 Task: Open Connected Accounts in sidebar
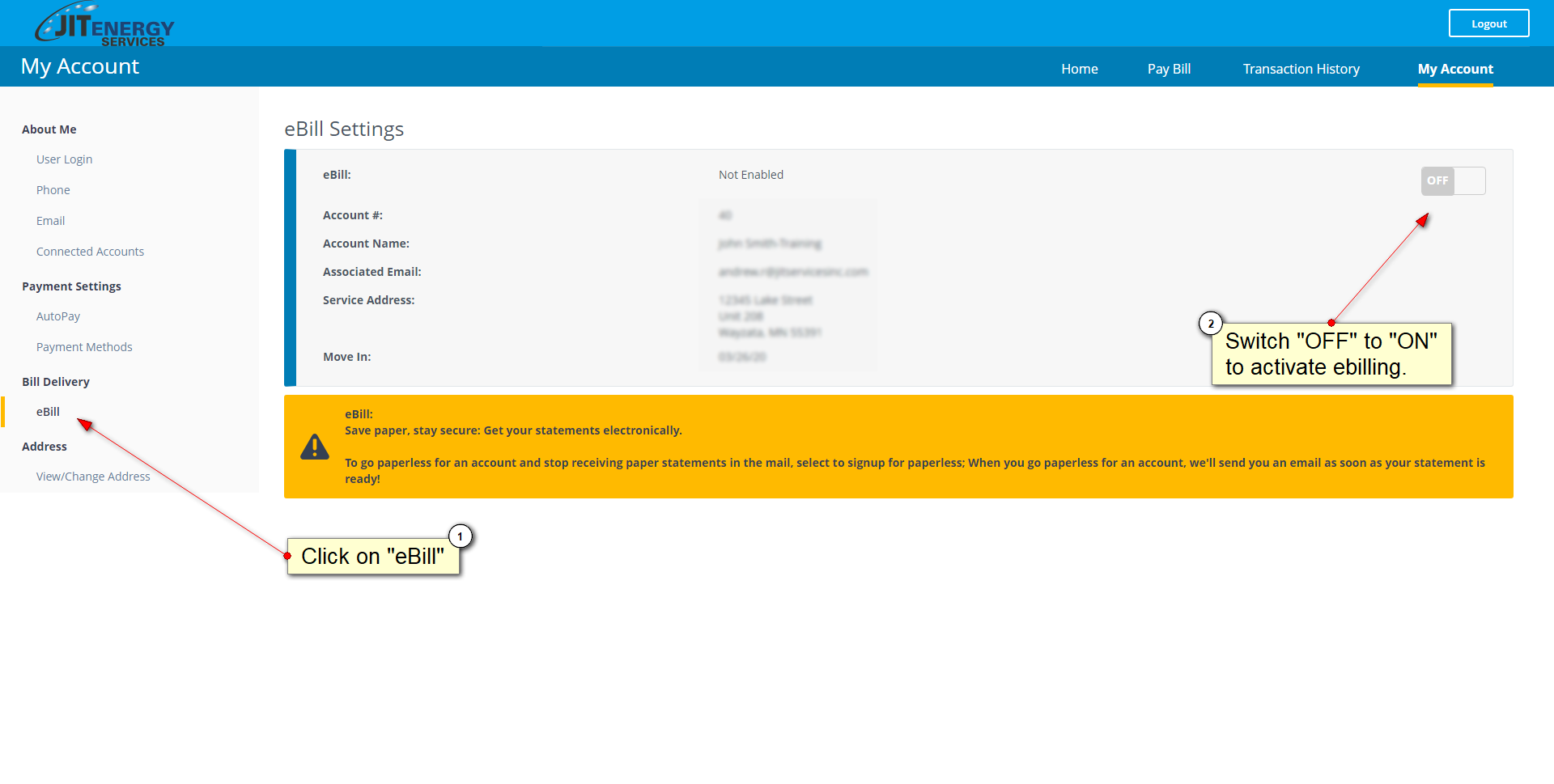pos(90,252)
